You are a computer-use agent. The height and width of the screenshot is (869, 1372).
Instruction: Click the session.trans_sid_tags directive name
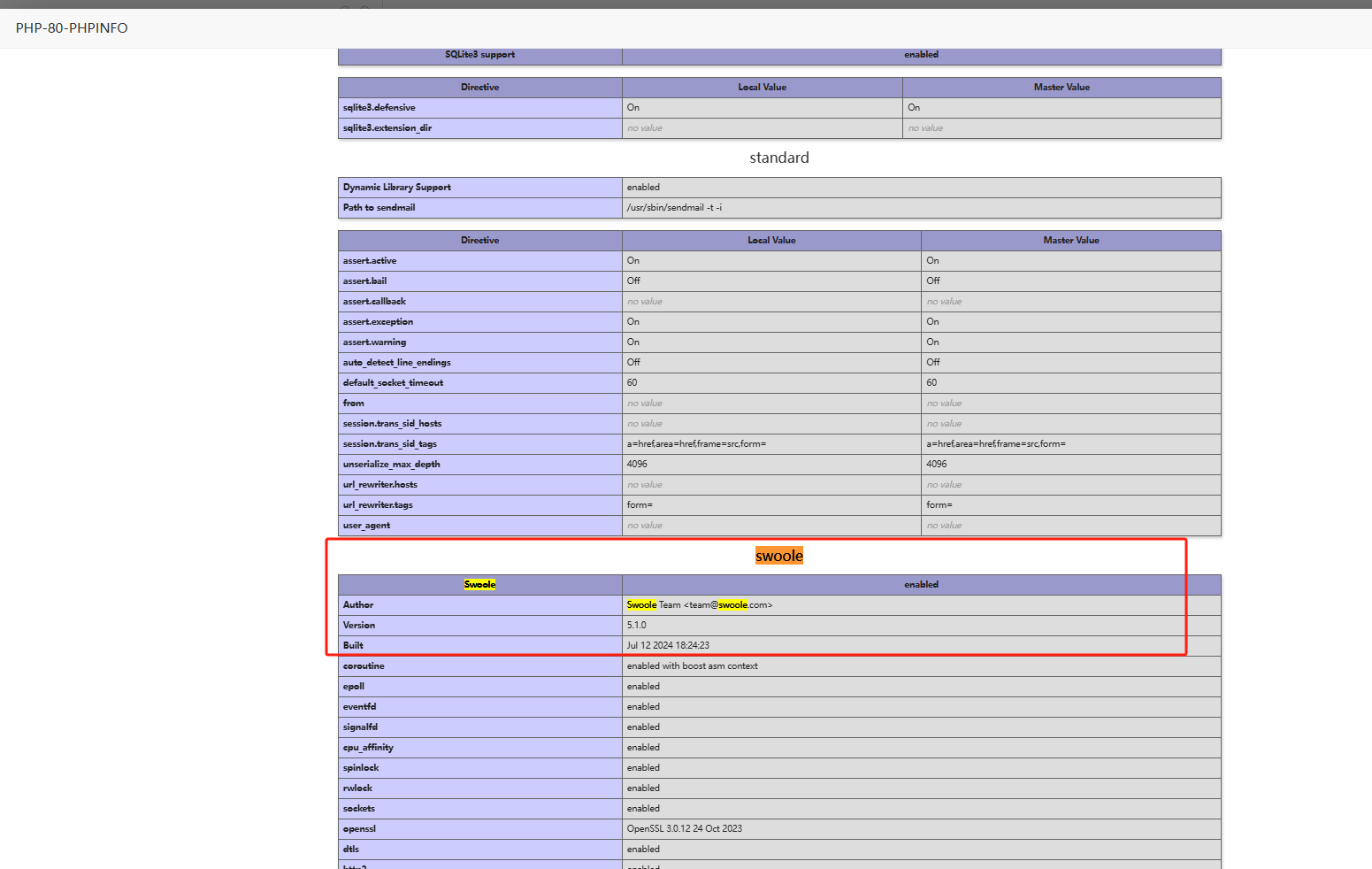[x=390, y=444]
